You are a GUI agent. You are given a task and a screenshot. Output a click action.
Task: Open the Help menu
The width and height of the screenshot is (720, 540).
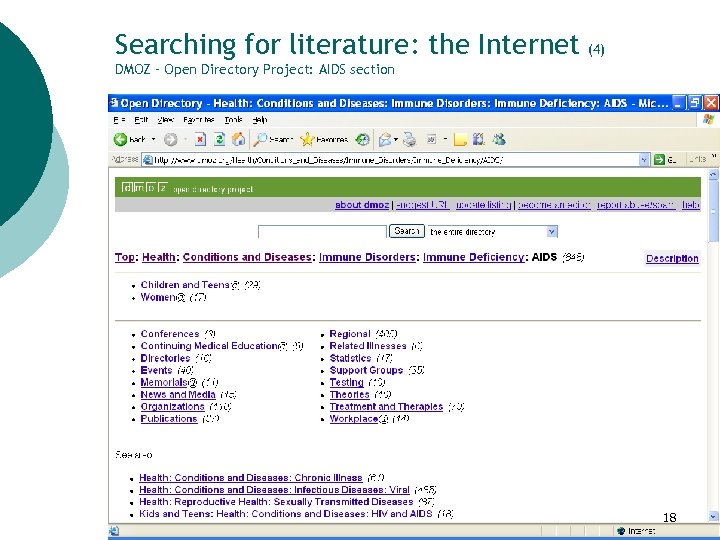coord(259,120)
